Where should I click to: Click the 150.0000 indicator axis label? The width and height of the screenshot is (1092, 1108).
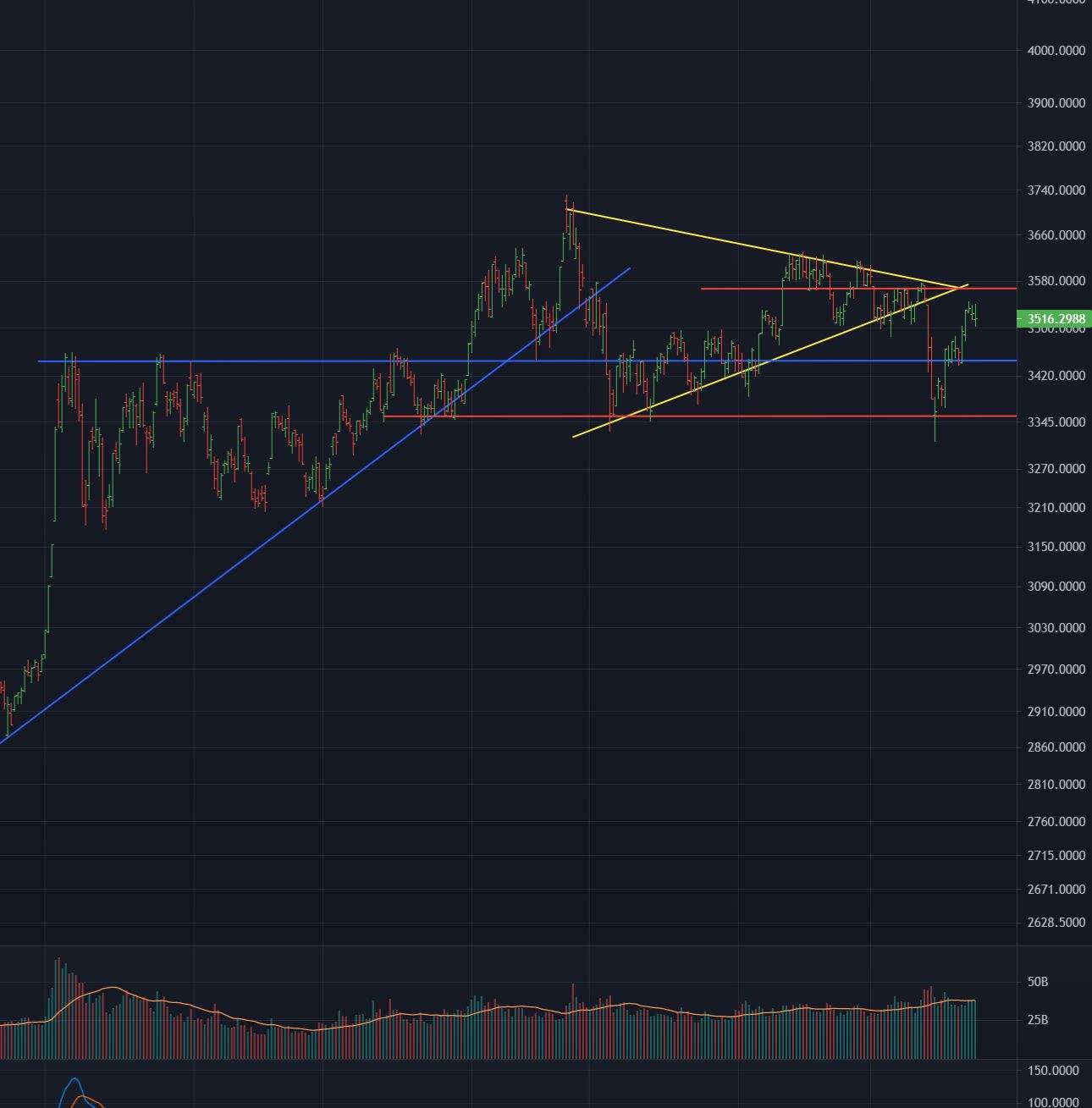[1053, 1071]
